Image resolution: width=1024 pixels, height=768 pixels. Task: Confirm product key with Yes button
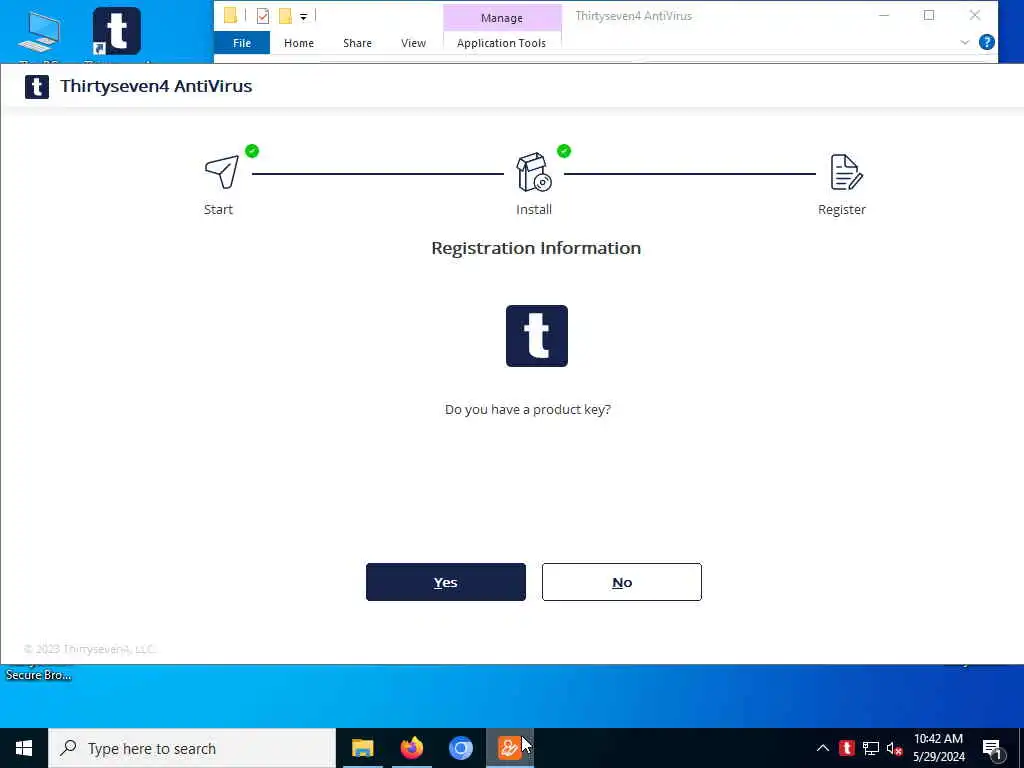tap(445, 582)
